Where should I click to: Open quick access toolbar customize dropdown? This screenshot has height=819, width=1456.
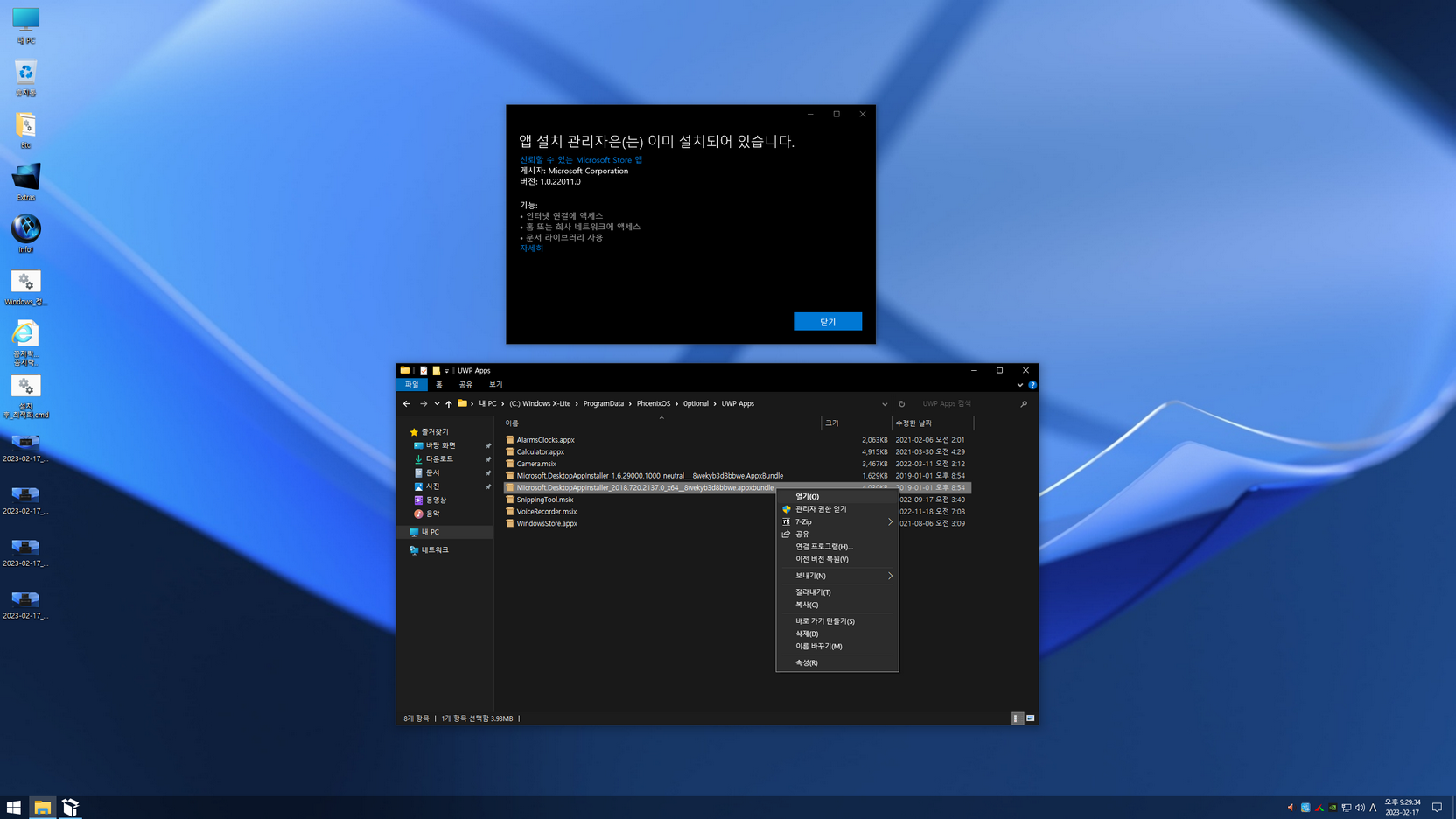446,371
